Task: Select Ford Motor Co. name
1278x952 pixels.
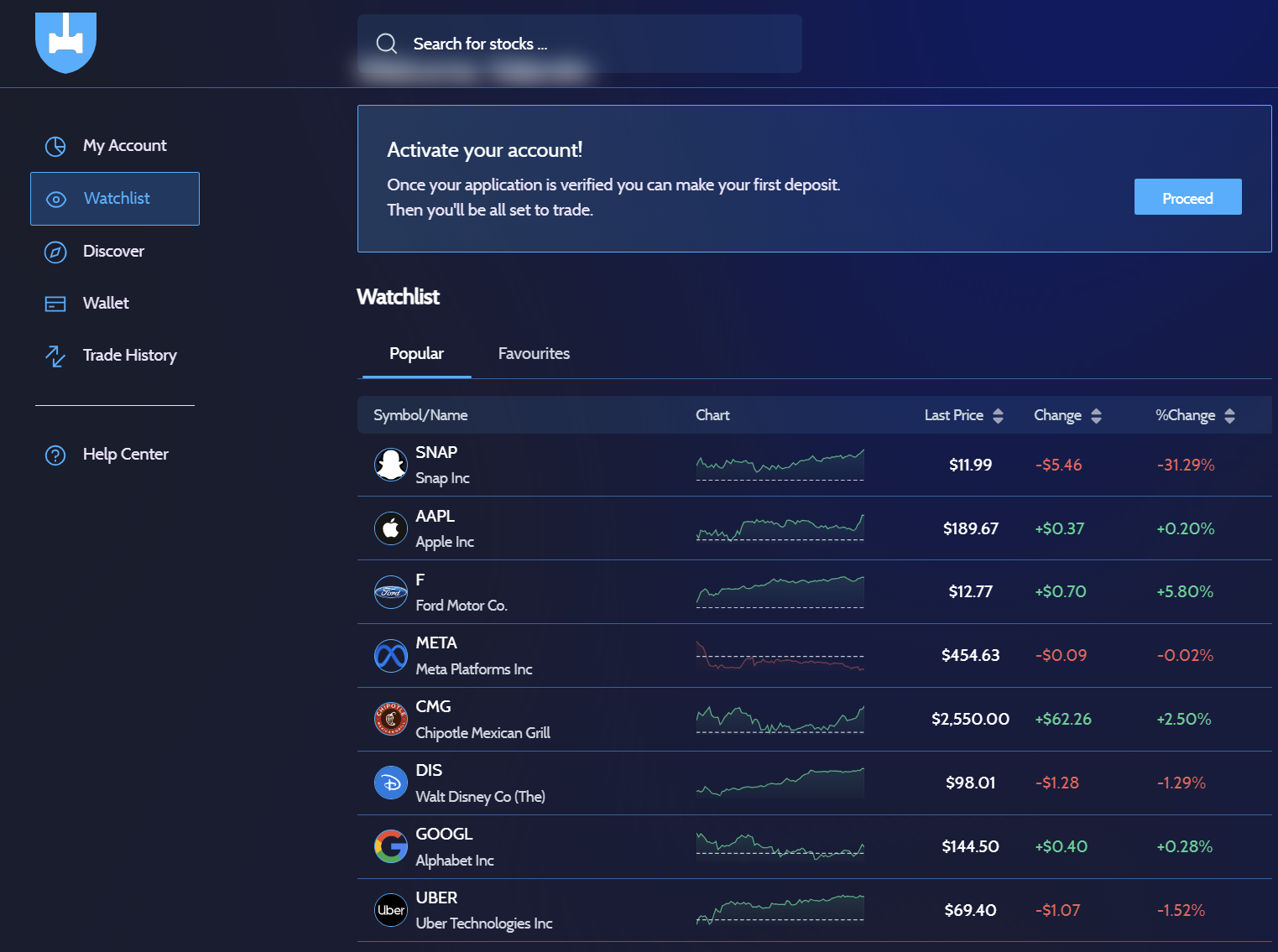Action: coord(462,606)
